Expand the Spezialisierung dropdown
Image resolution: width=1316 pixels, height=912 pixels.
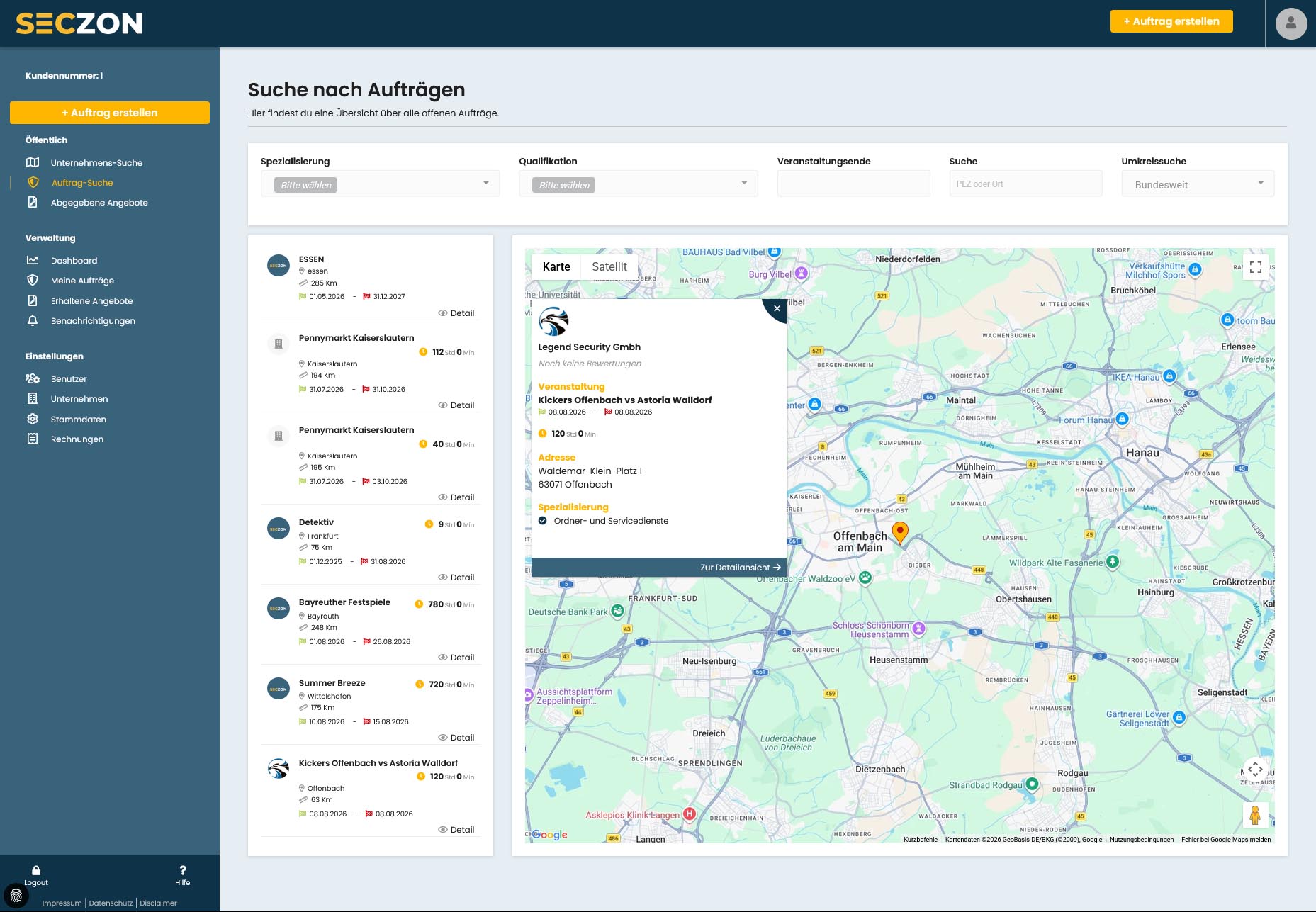380,184
